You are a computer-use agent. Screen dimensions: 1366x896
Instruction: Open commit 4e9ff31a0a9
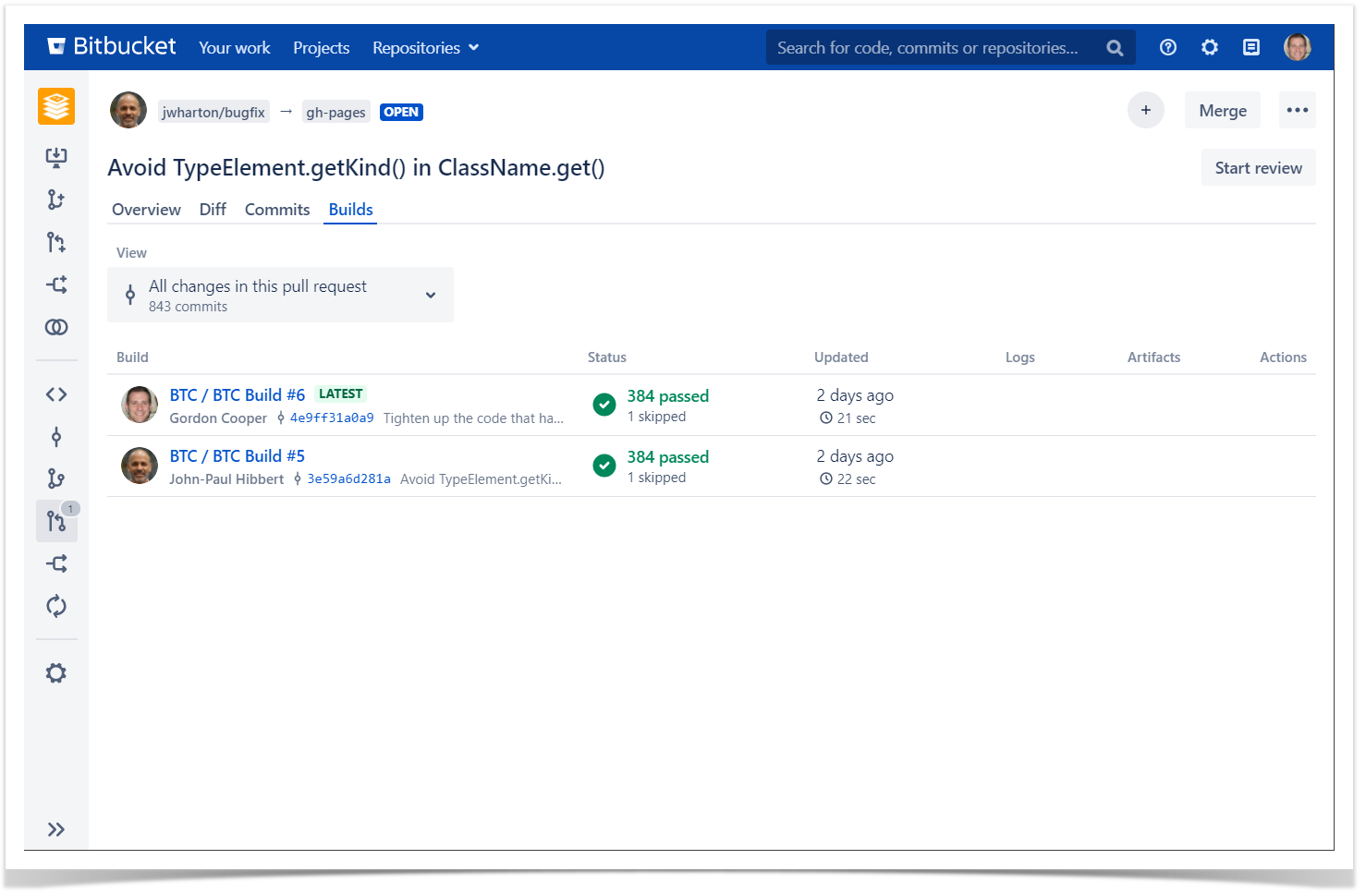pyautogui.click(x=332, y=418)
